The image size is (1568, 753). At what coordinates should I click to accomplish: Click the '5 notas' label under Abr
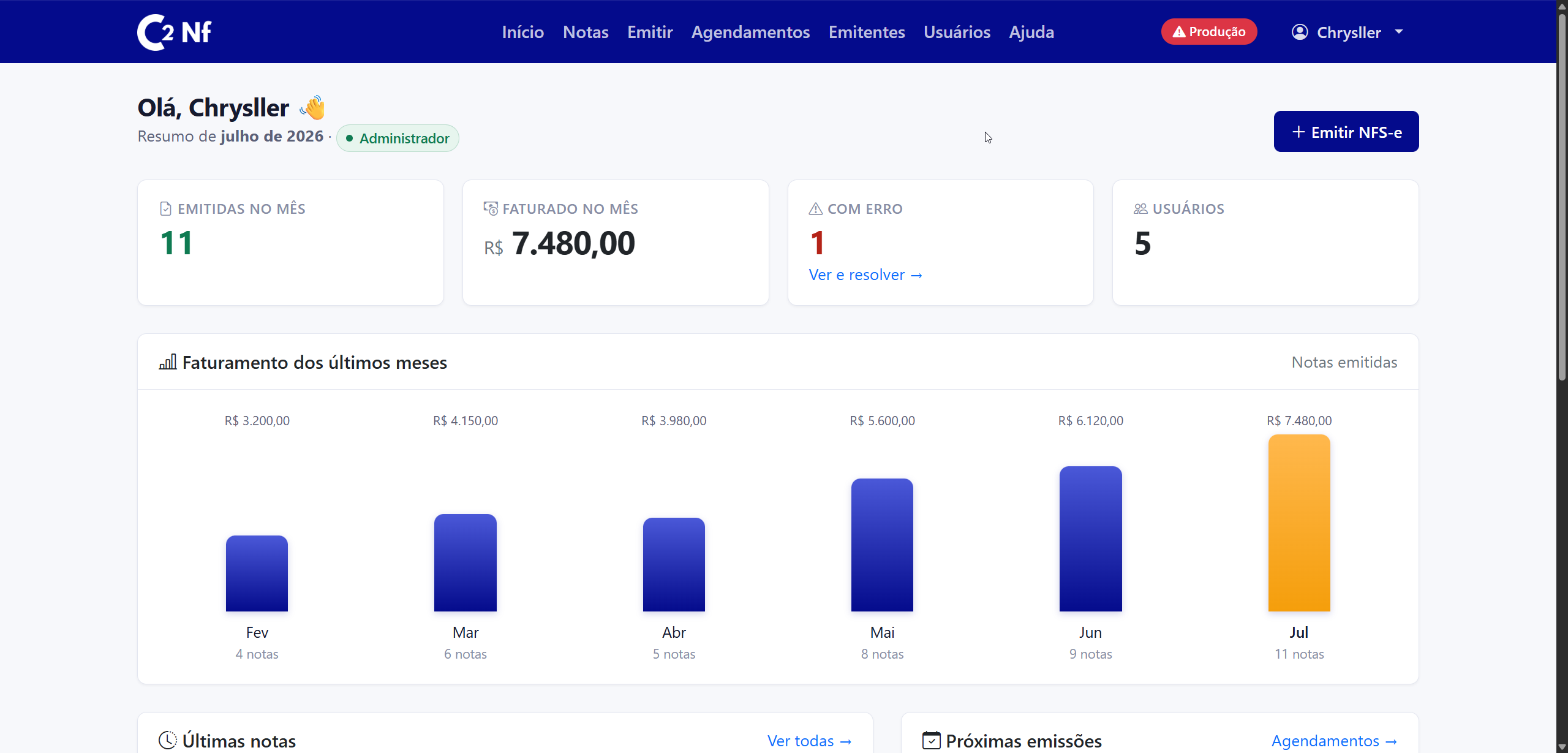tap(674, 654)
